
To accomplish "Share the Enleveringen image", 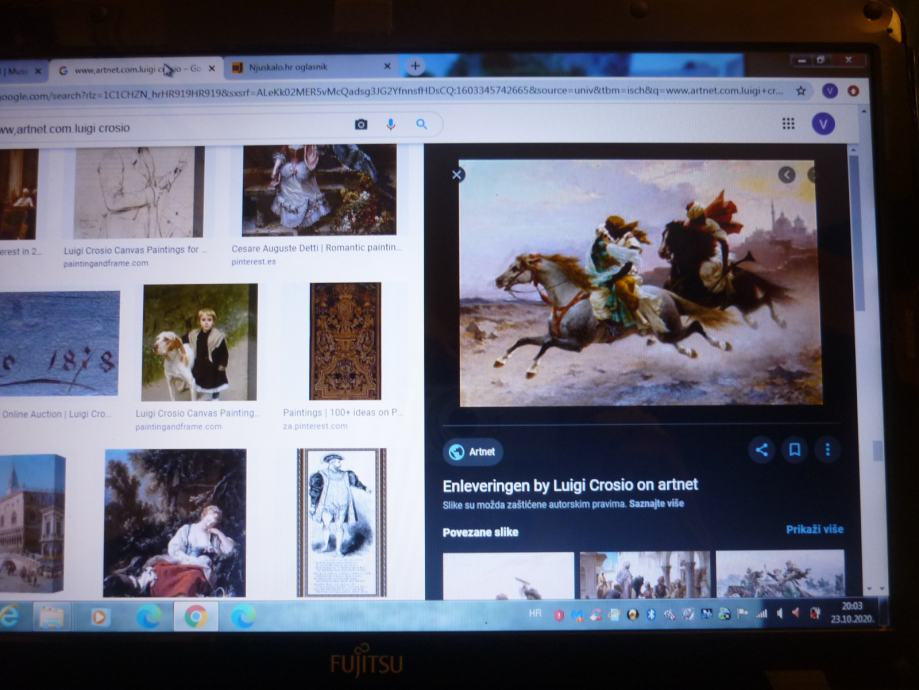I will coord(761,450).
